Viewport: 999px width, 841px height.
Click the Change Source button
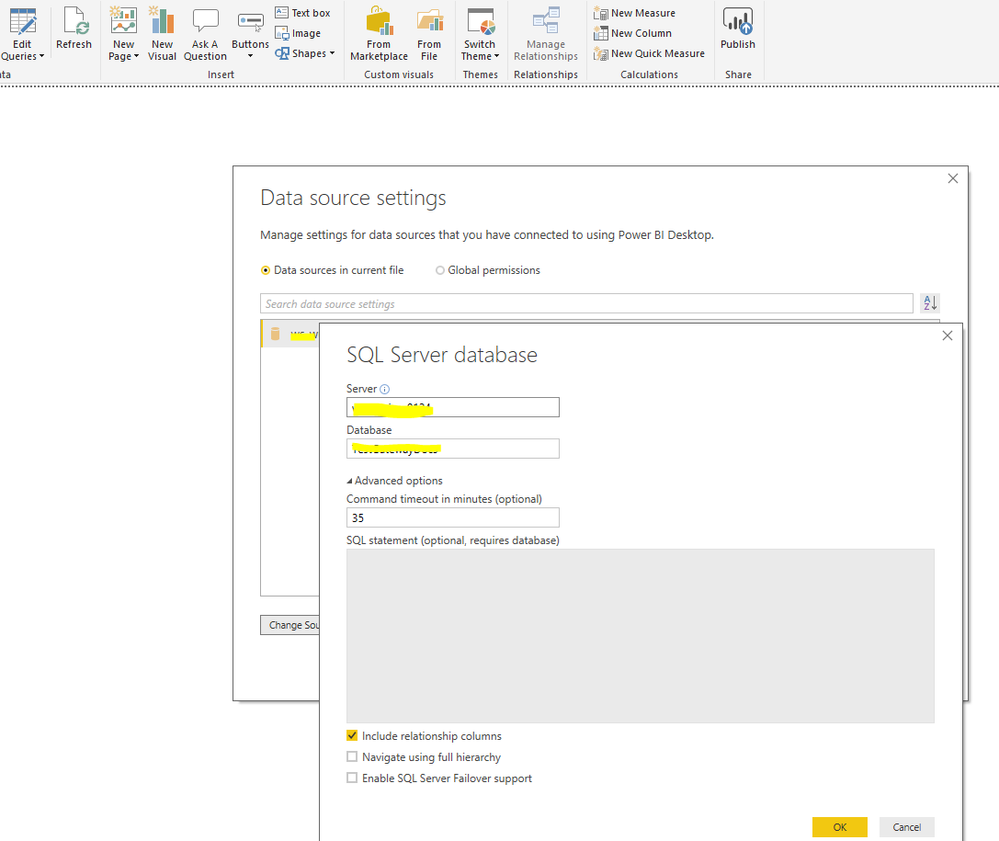point(290,625)
